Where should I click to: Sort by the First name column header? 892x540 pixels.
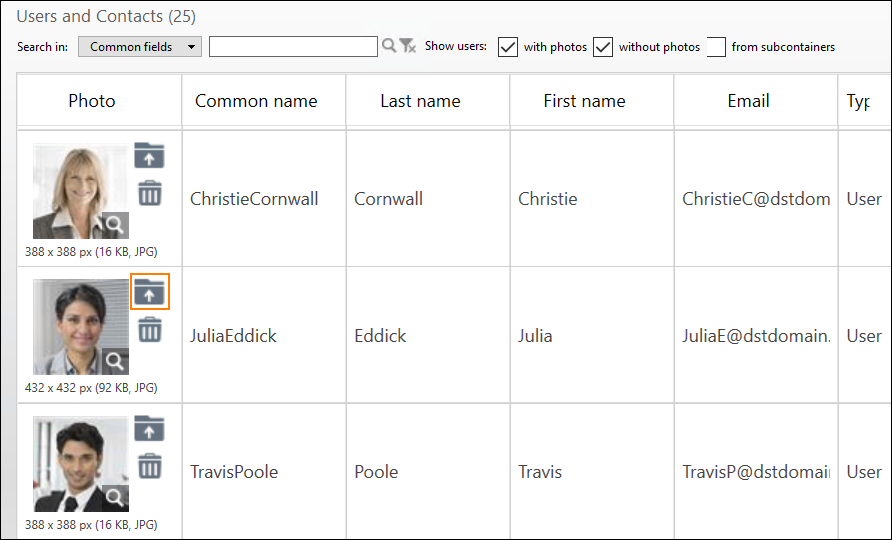[x=584, y=101]
